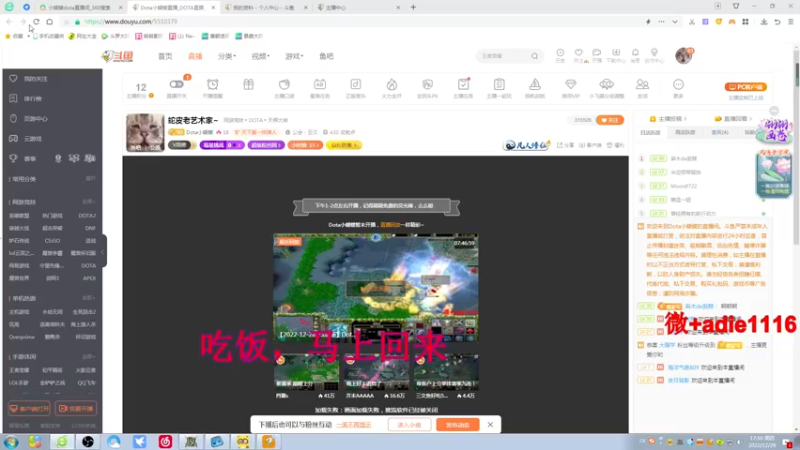This screenshot has width=800, height=450.
Task: Click the user avatar in the header
Action: [683, 55]
